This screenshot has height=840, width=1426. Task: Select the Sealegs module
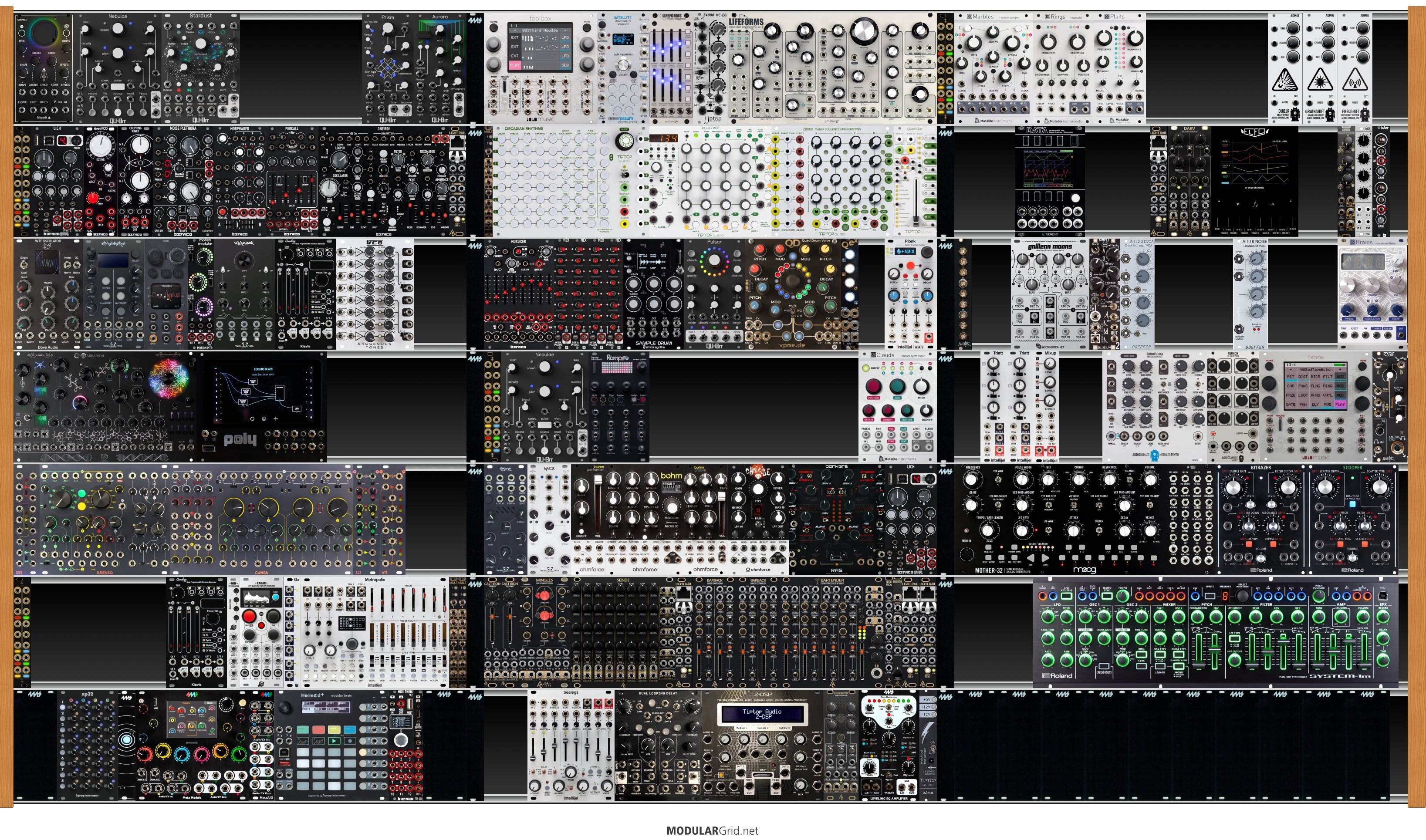[x=571, y=745]
